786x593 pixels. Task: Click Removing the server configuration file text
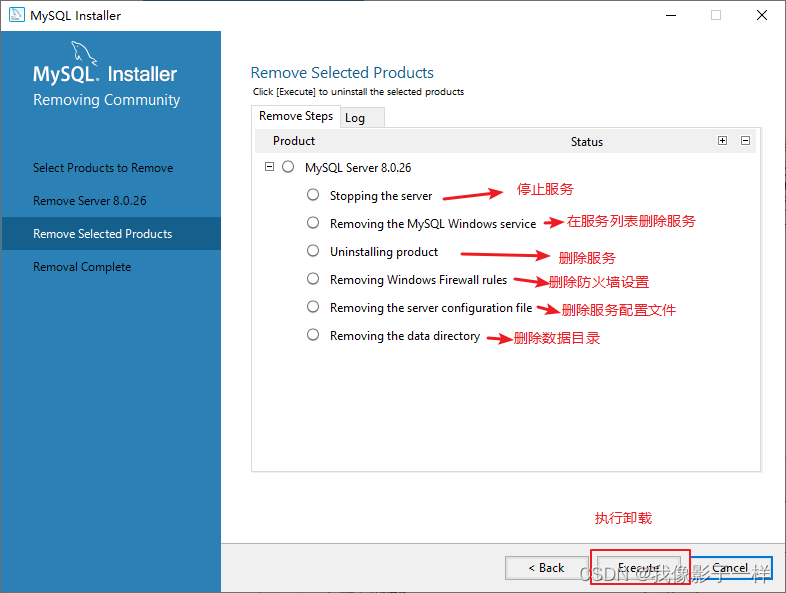pyautogui.click(x=431, y=308)
